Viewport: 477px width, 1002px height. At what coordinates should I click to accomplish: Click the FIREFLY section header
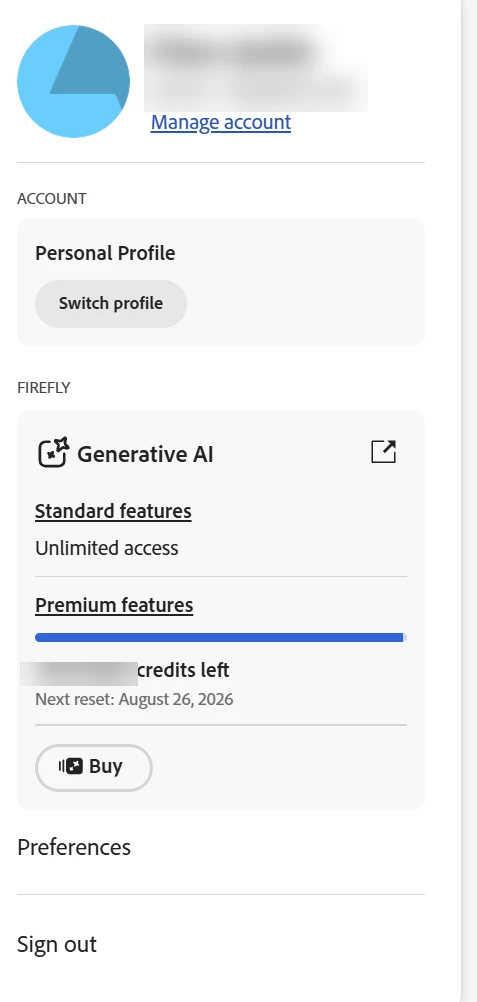click(x=43, y=388)
